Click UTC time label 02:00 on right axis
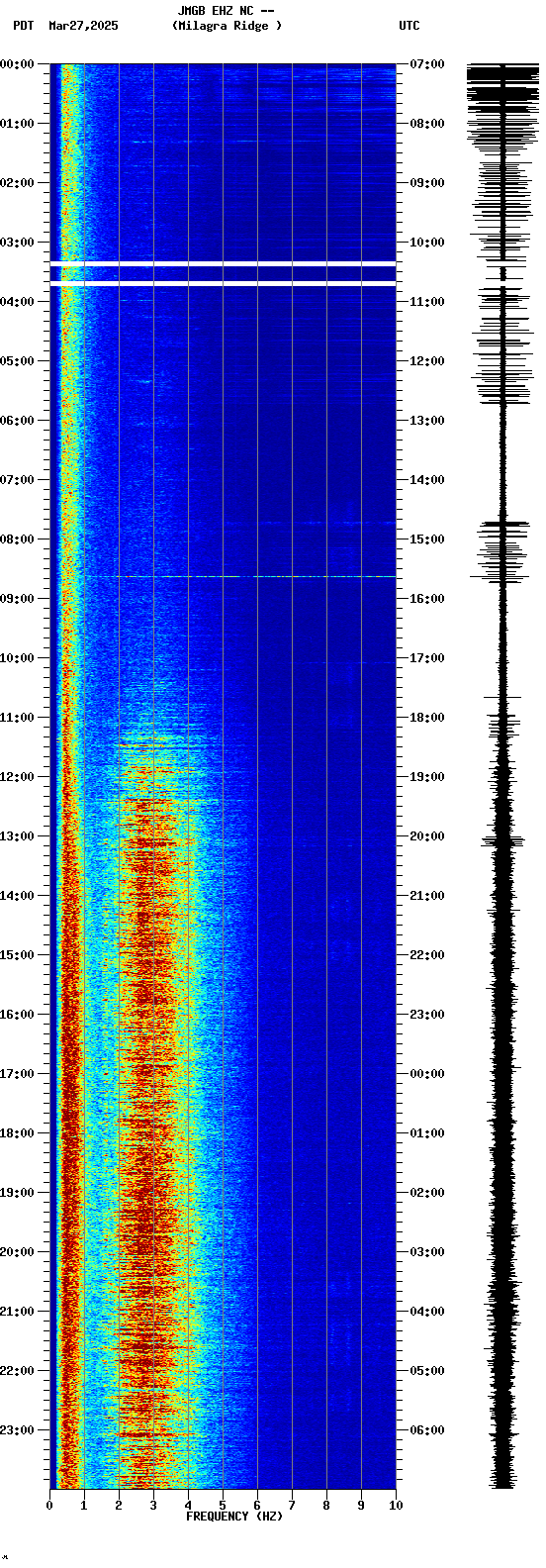This screenshot has height=1568, width=546. 427,1193
